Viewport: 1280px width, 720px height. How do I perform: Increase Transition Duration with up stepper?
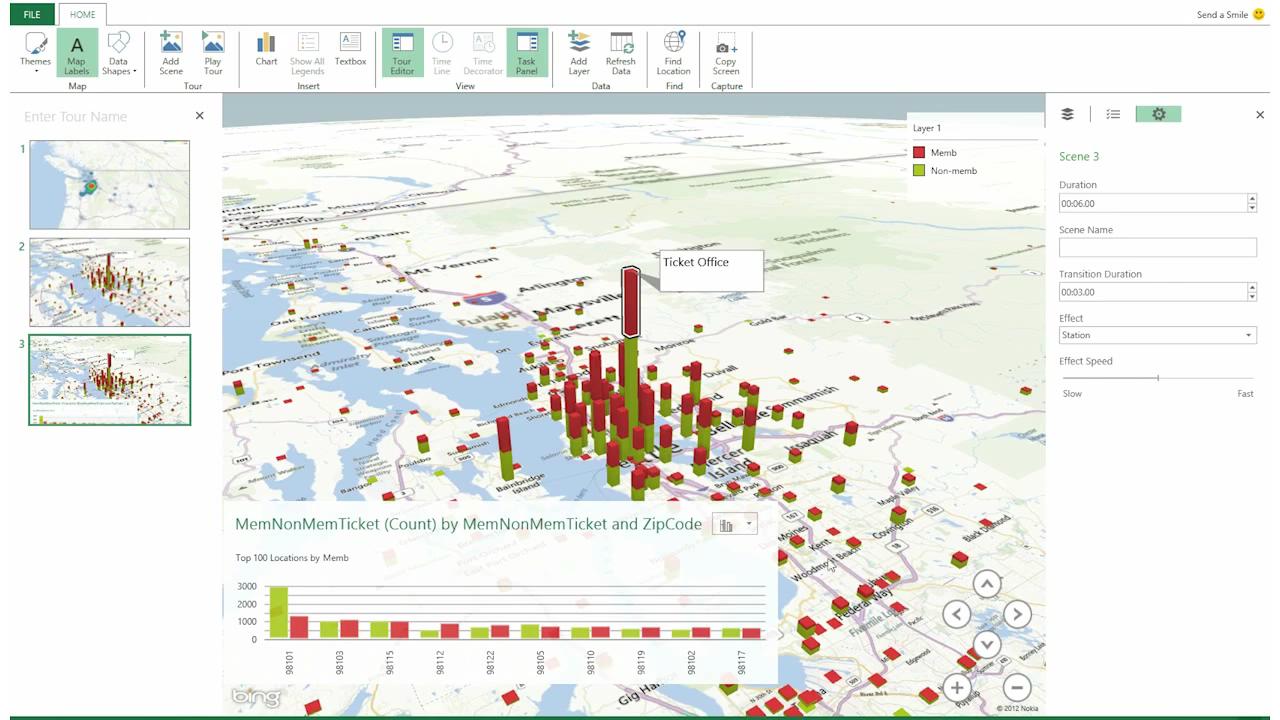coord(1252,288)
